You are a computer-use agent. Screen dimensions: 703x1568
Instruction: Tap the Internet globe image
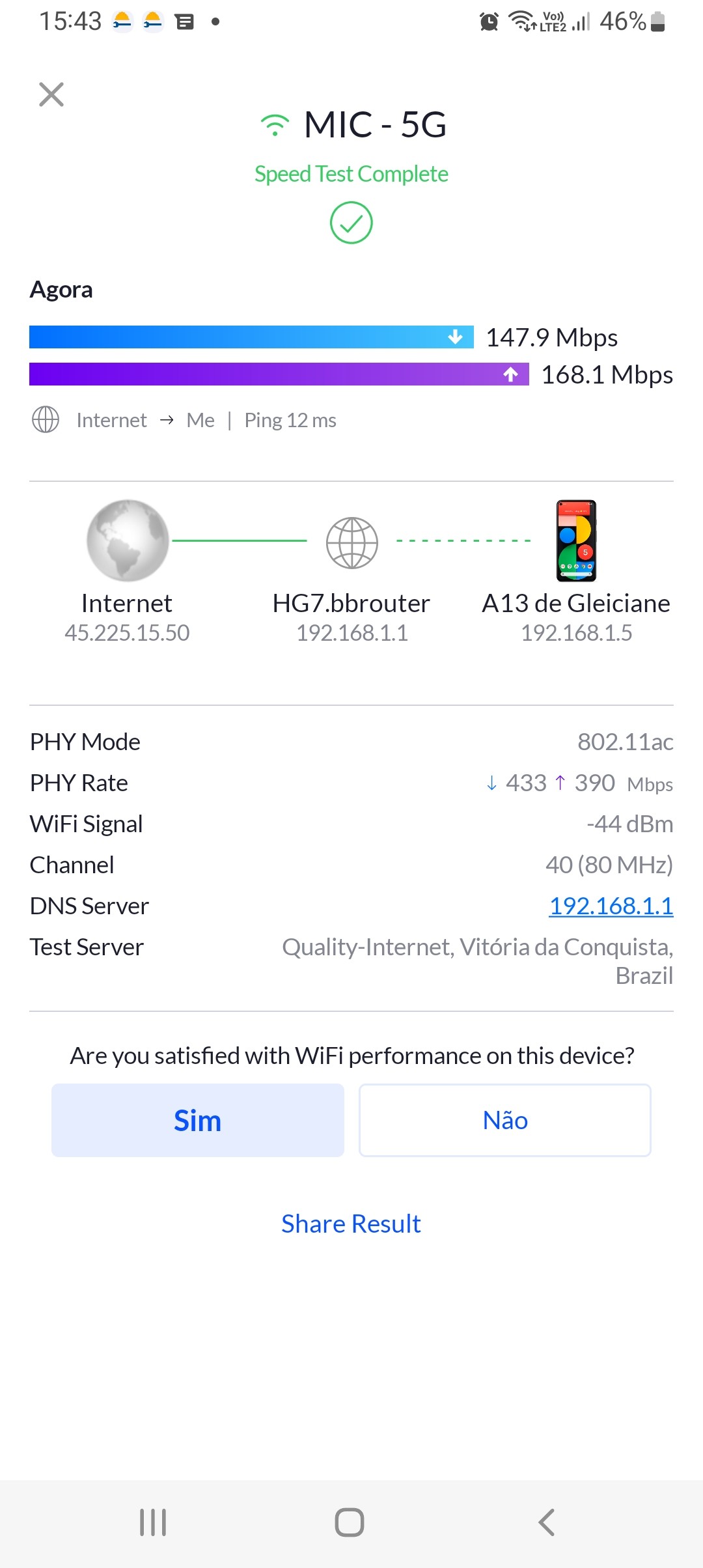point(128,540)
